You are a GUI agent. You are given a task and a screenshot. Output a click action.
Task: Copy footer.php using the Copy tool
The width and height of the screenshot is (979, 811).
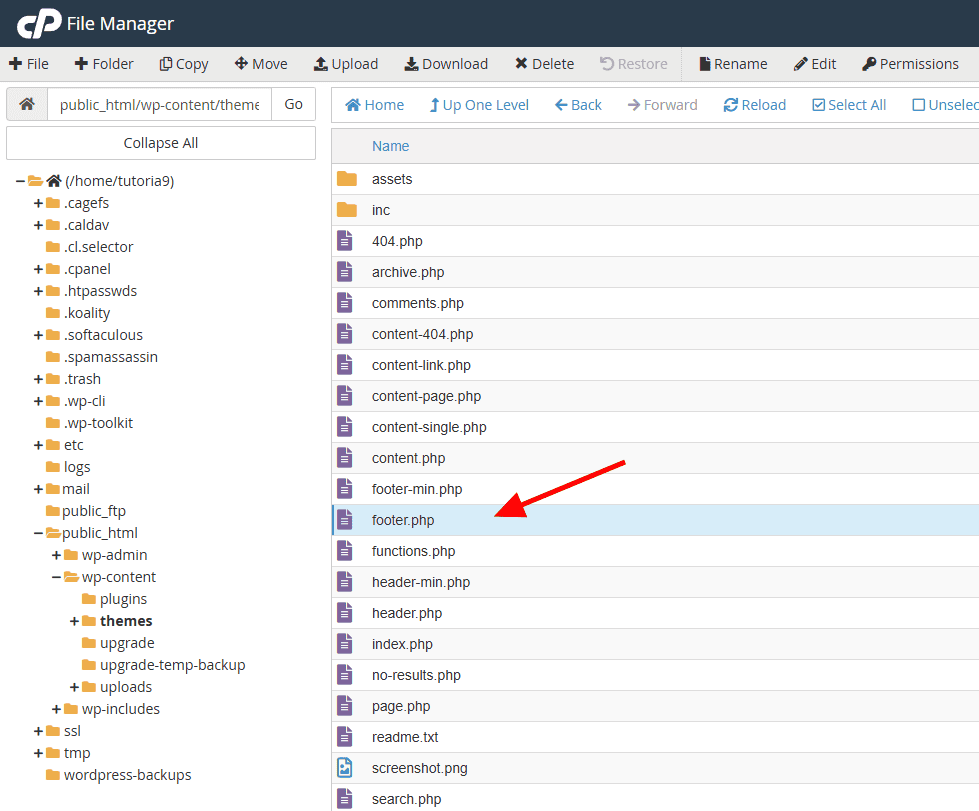[x=183, y=63]
